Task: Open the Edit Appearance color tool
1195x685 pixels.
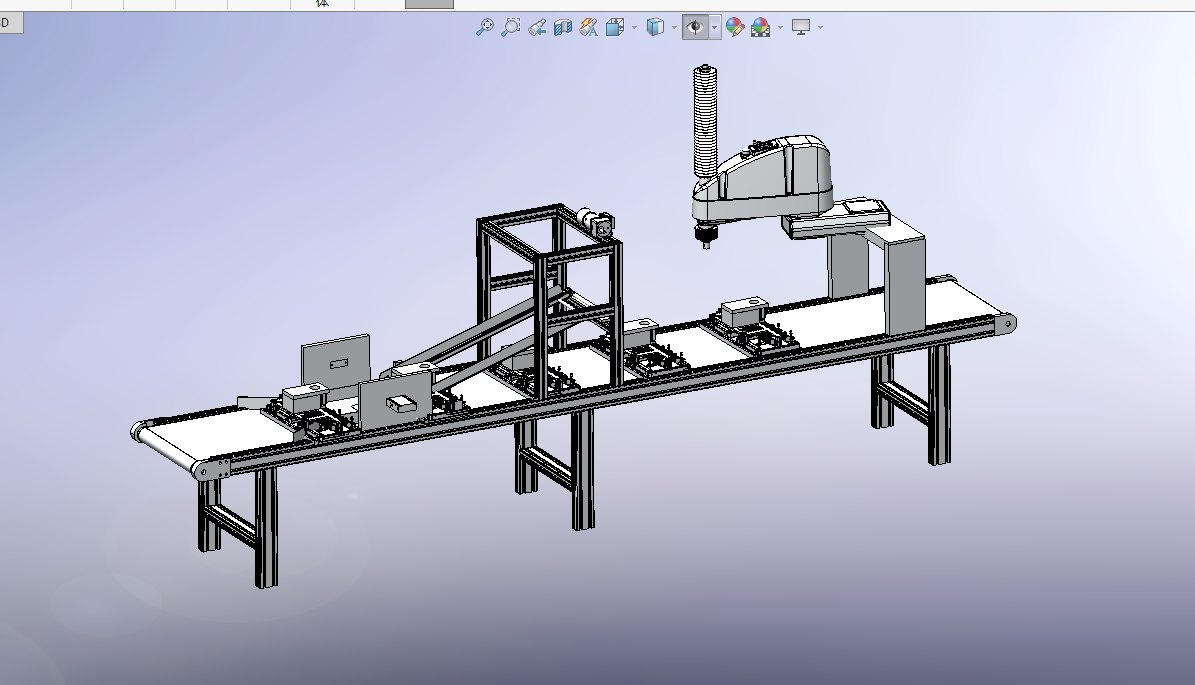Action: (x=735, y=28)
